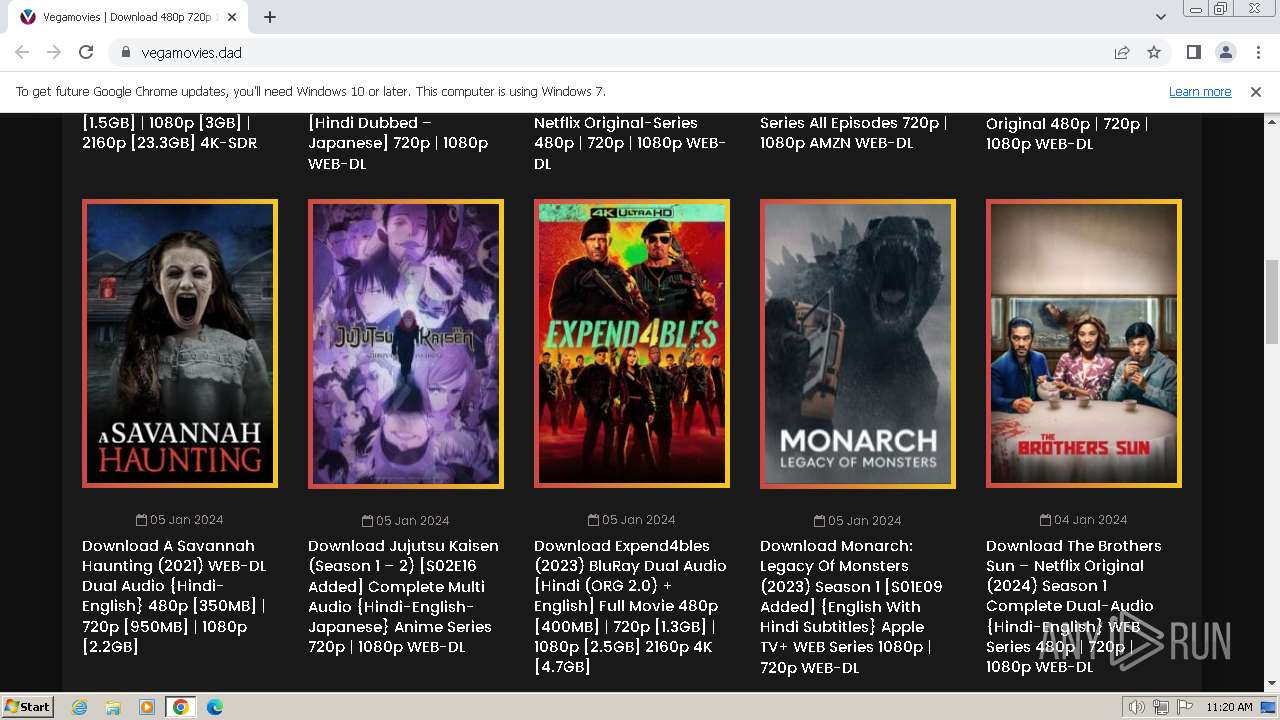Open Download Monarch: Legacy Of Monsters link

852,606
